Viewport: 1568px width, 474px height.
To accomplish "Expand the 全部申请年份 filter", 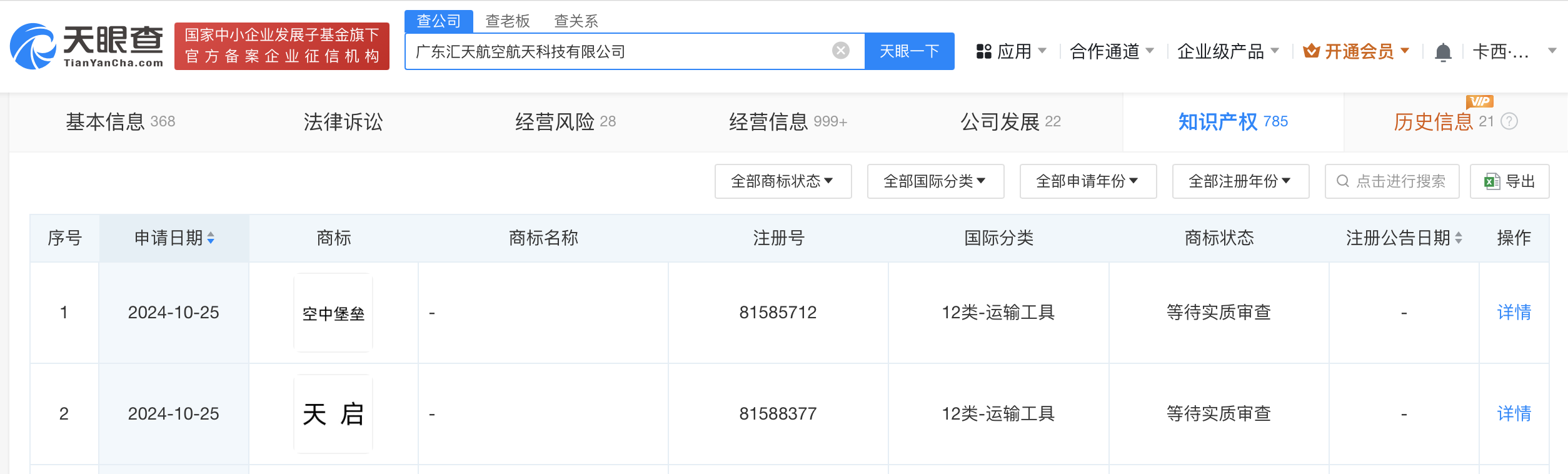I will [1087, 181].
